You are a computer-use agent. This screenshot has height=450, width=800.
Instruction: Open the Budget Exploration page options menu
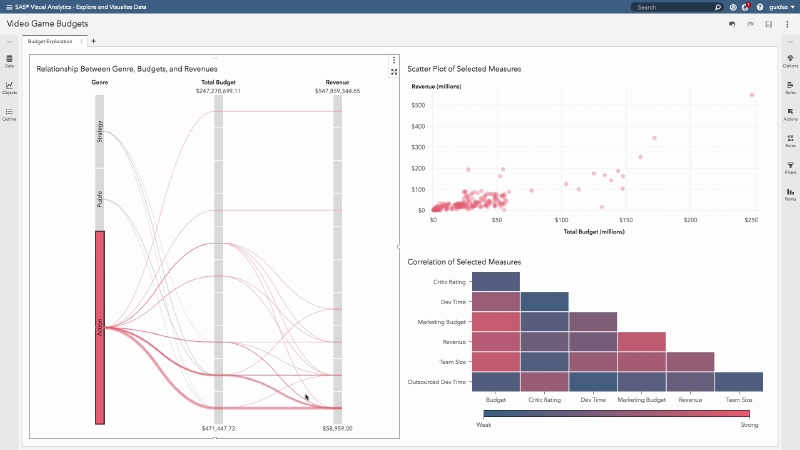click(x=81, y=41)
